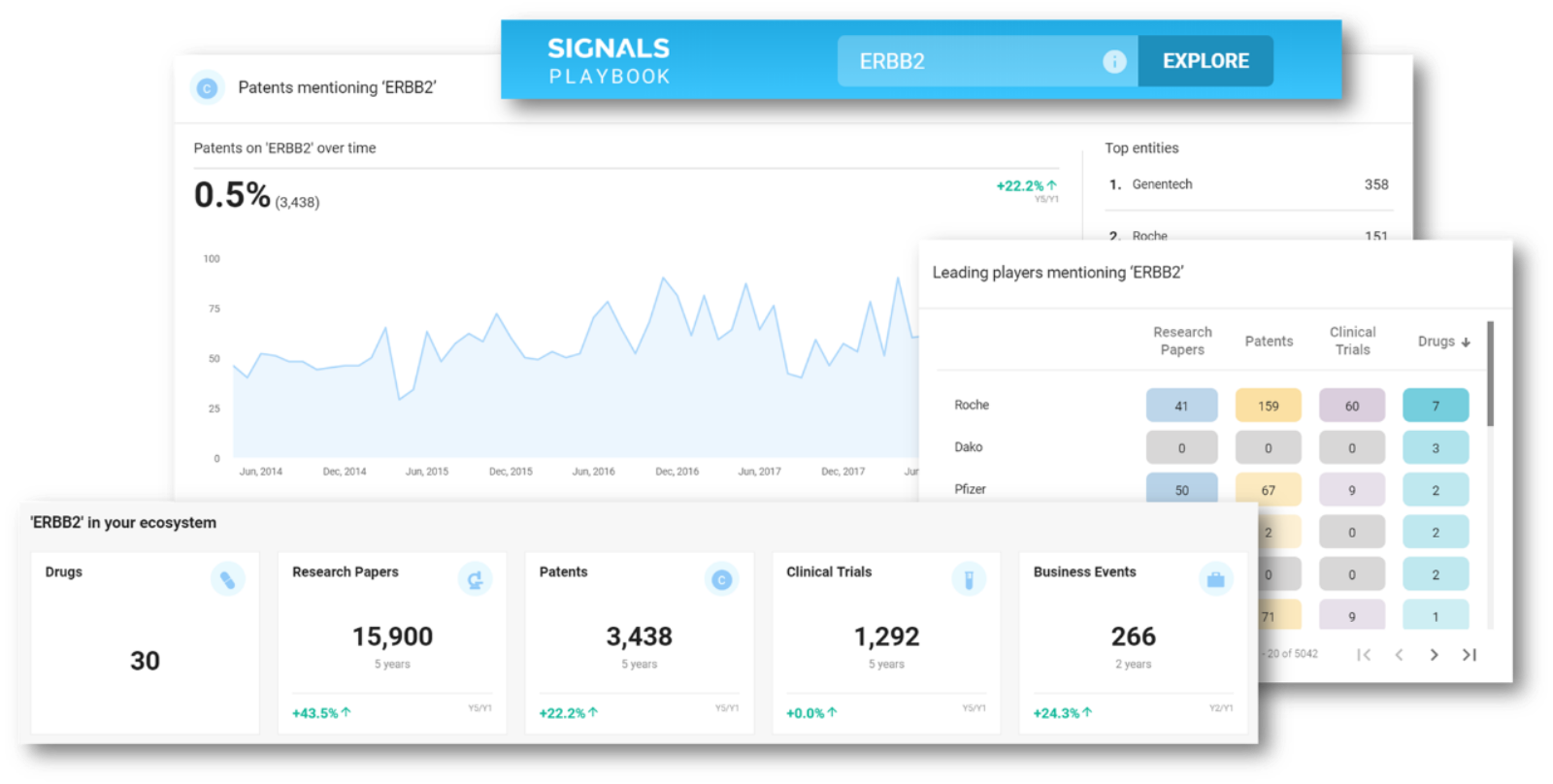Open the Patents card showing 3,438

click(639, 642)
